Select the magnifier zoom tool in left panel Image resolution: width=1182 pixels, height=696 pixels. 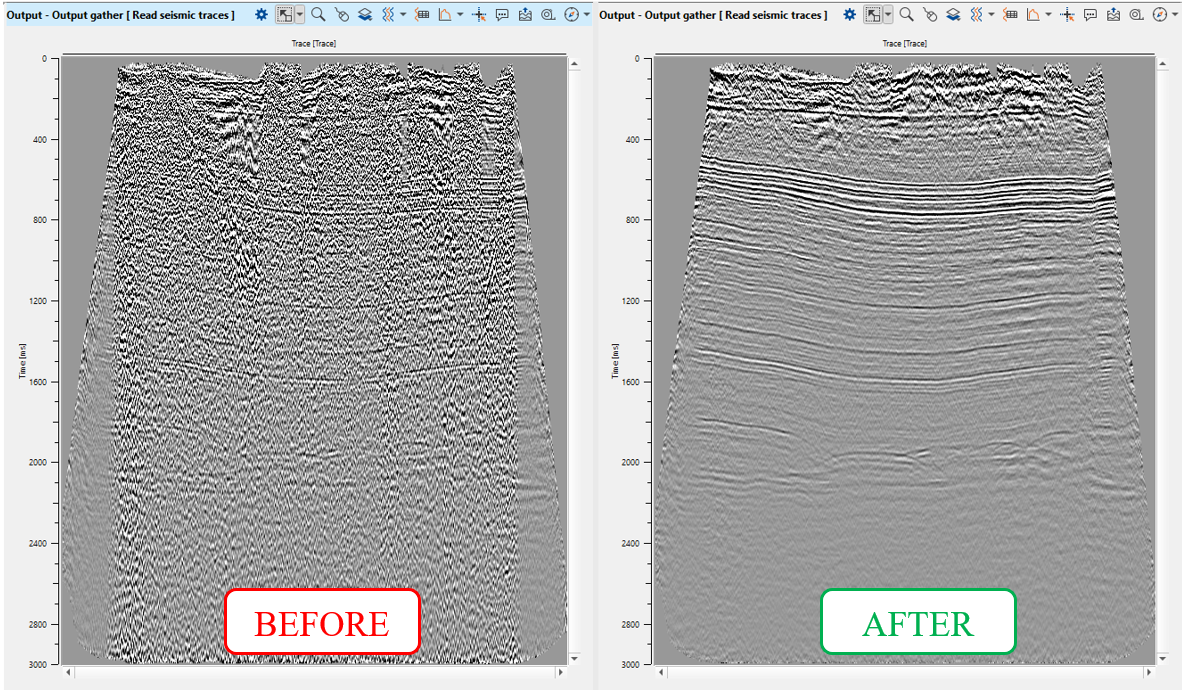coord(318,15)
